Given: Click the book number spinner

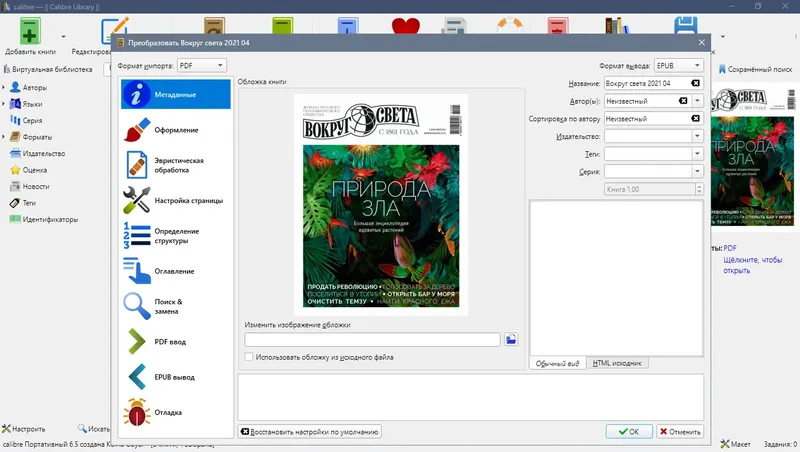Looking at the screenshot, I should (x=654, y=189).
